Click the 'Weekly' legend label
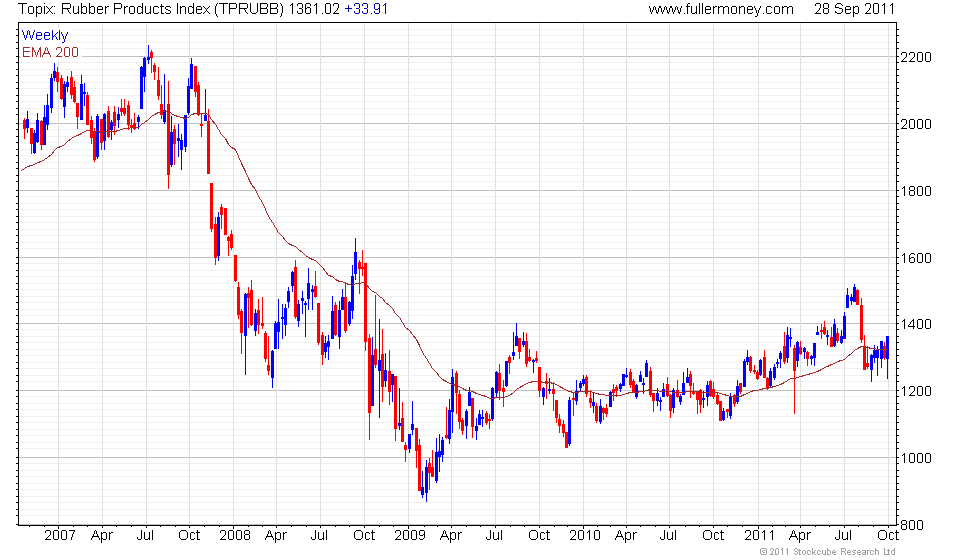The image size is (980, 560). tap(44, 36)
